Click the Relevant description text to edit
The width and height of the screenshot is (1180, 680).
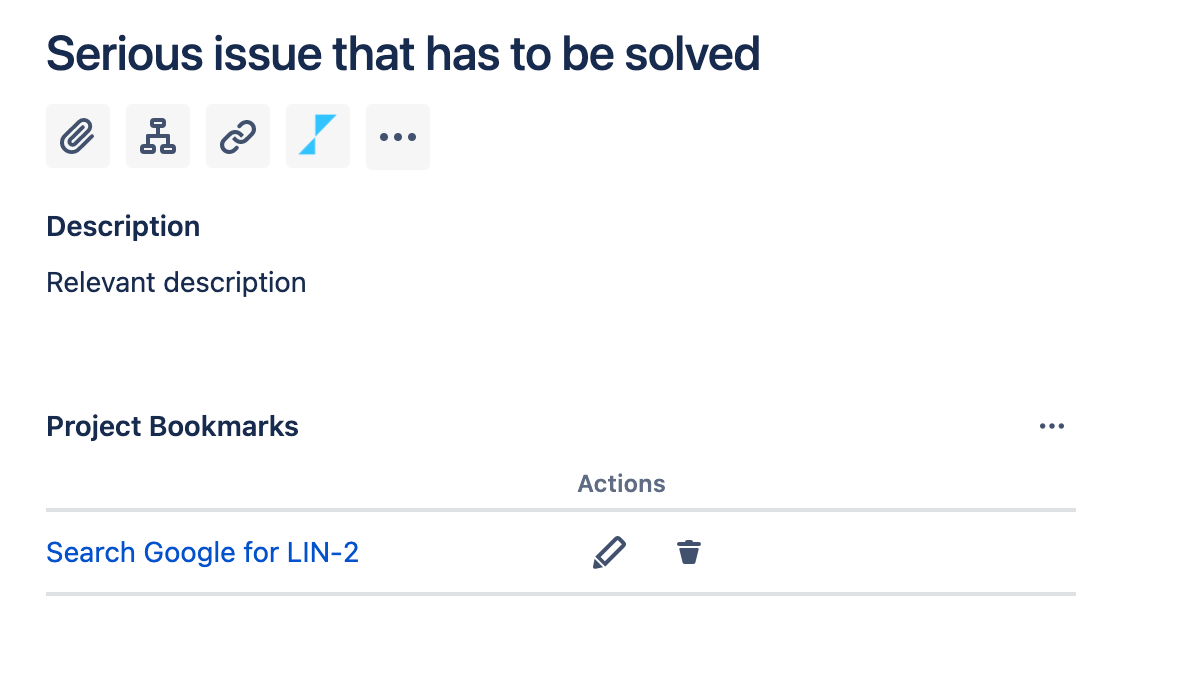176,283
